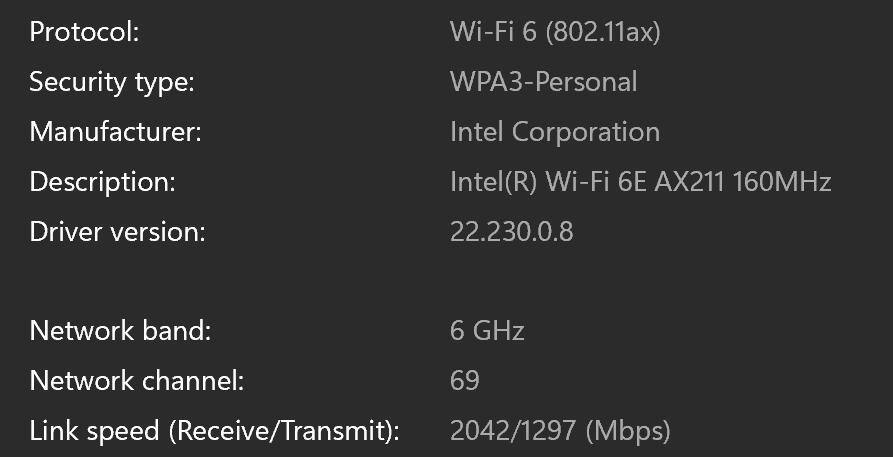Click the Manufacturer label

pos(115,132)
